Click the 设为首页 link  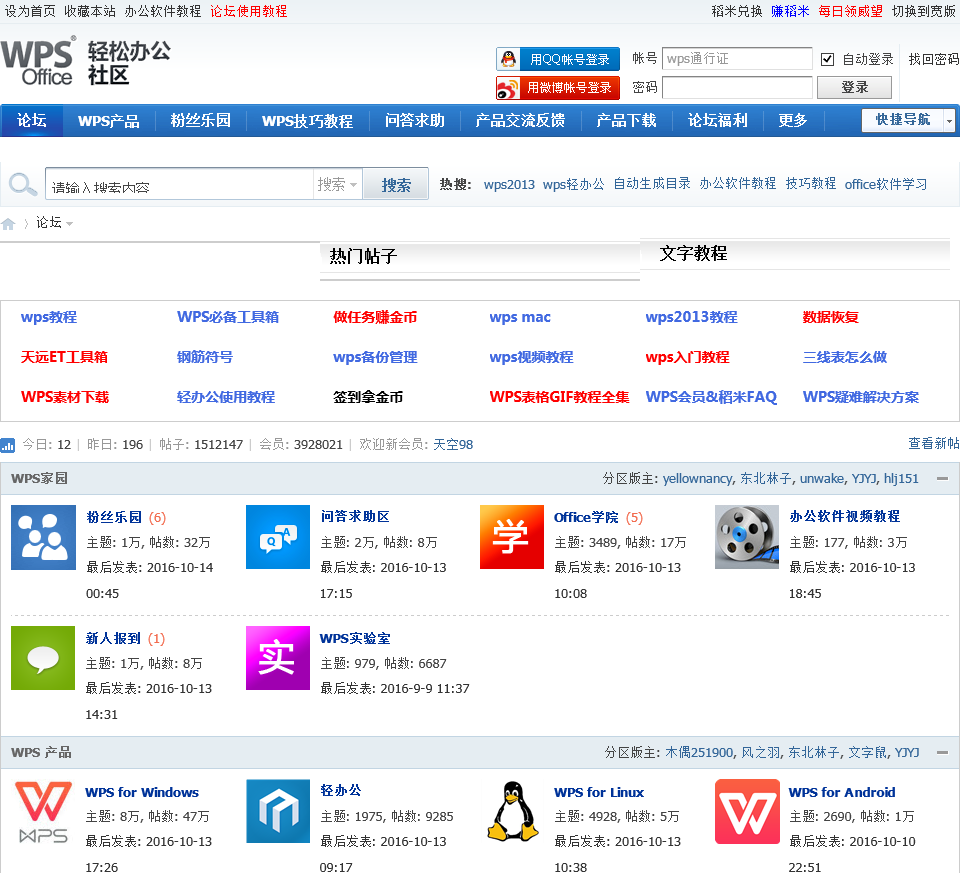(x=30, y=11)
